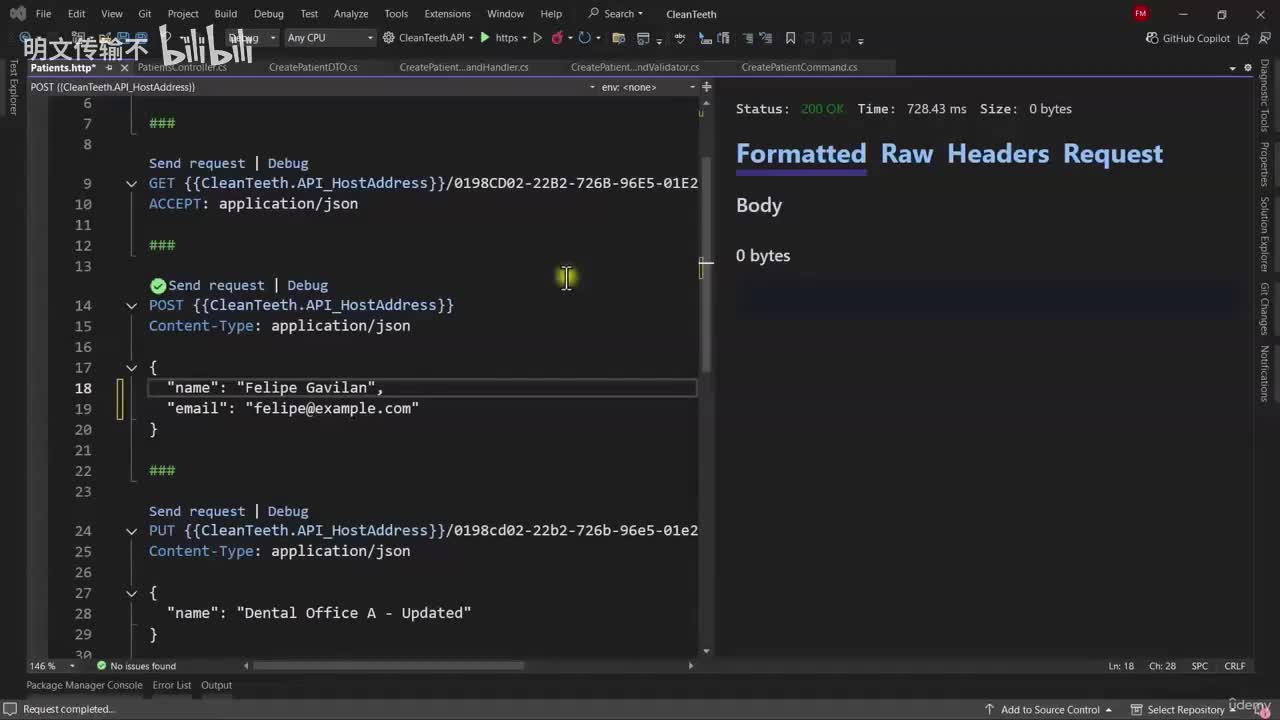
Task: Open the 146 % zoom dropdown
Action: click(54, 666)
